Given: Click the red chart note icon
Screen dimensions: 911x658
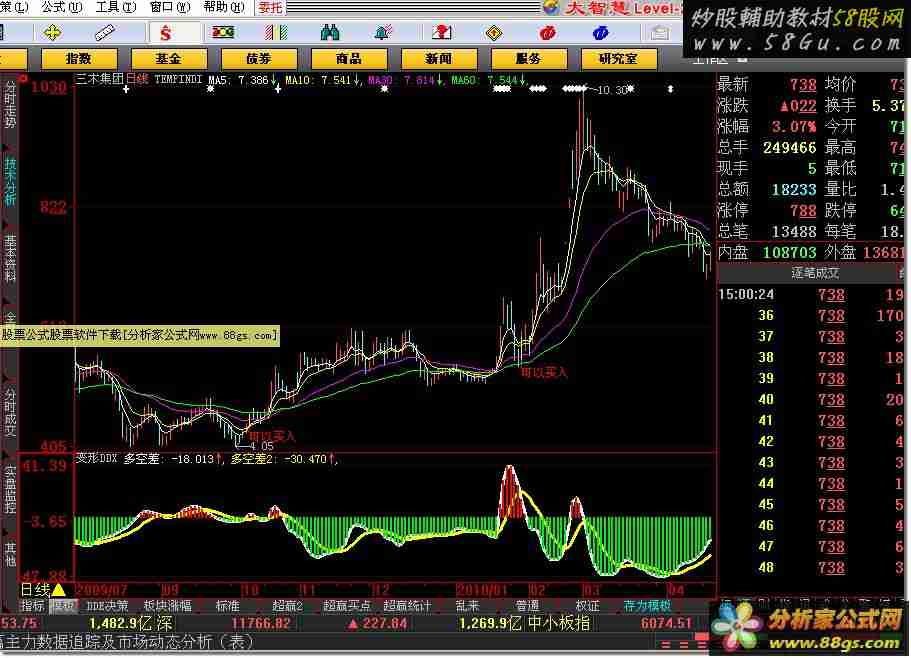Looking at the screenshot, I should [x=442, y=33].
